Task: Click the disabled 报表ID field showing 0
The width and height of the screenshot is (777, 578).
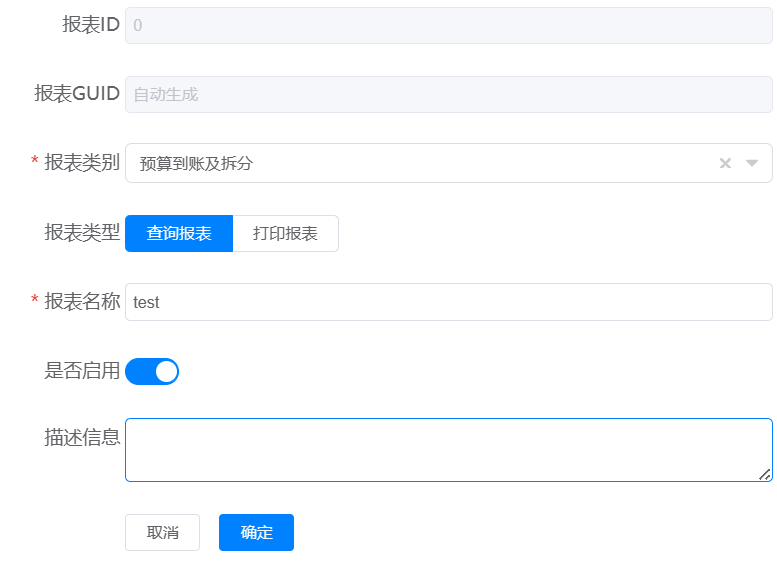Action: [448, 25]
